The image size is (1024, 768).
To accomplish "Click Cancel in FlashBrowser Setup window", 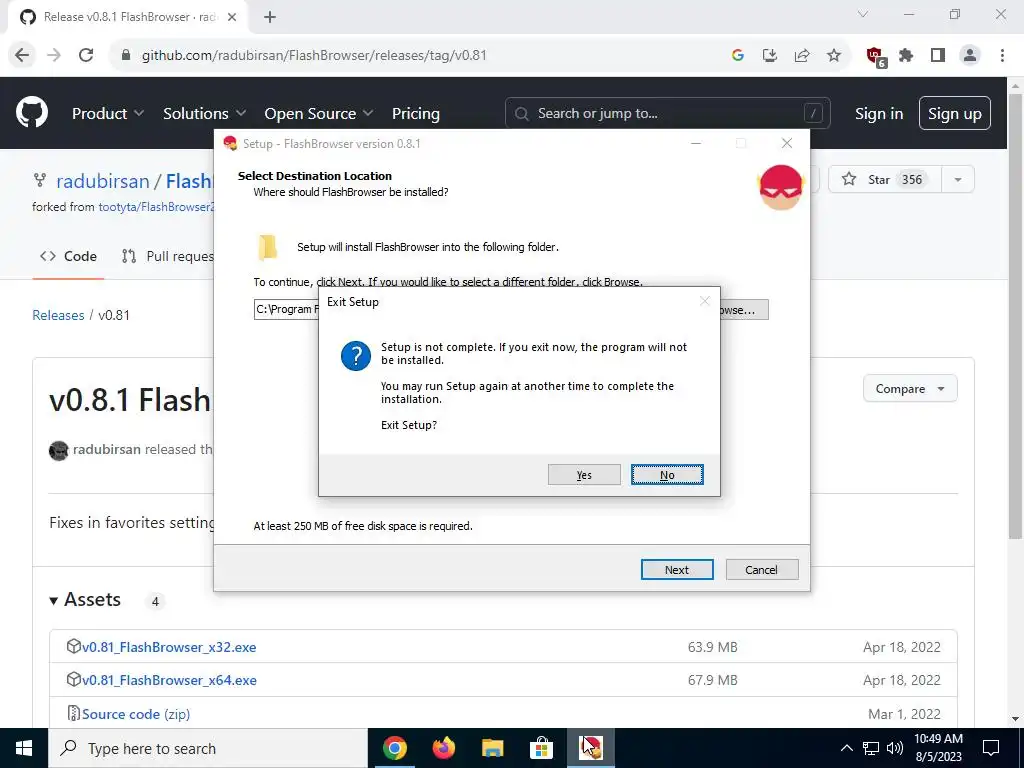I will coord(761,569).
